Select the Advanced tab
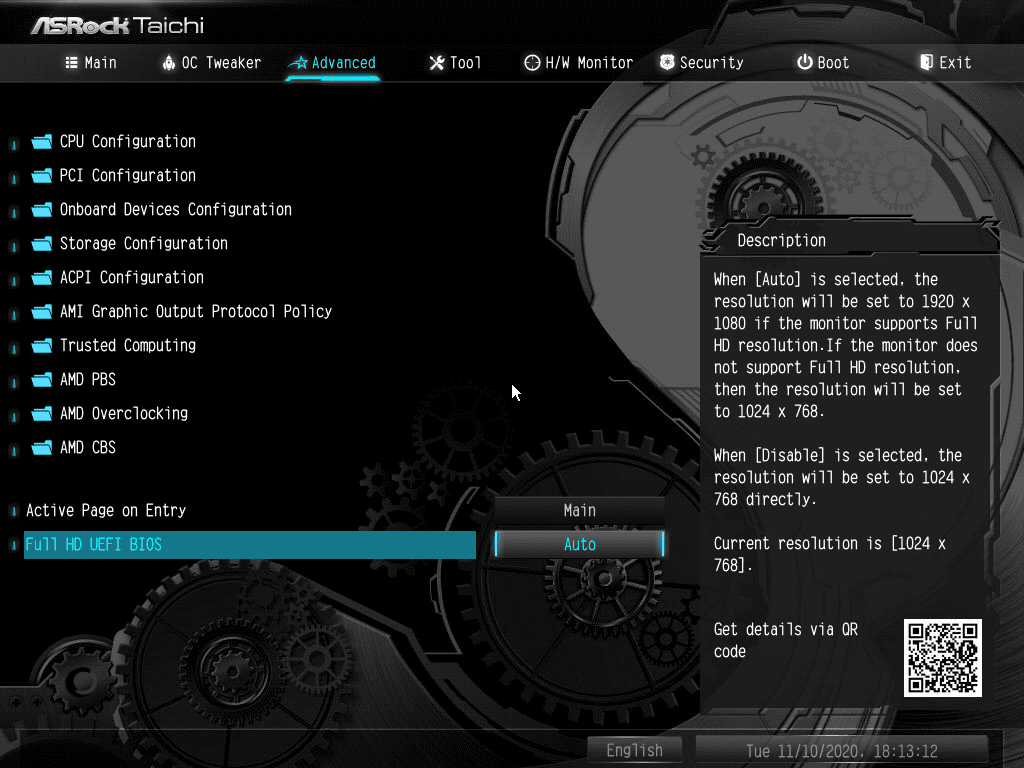 333,63
